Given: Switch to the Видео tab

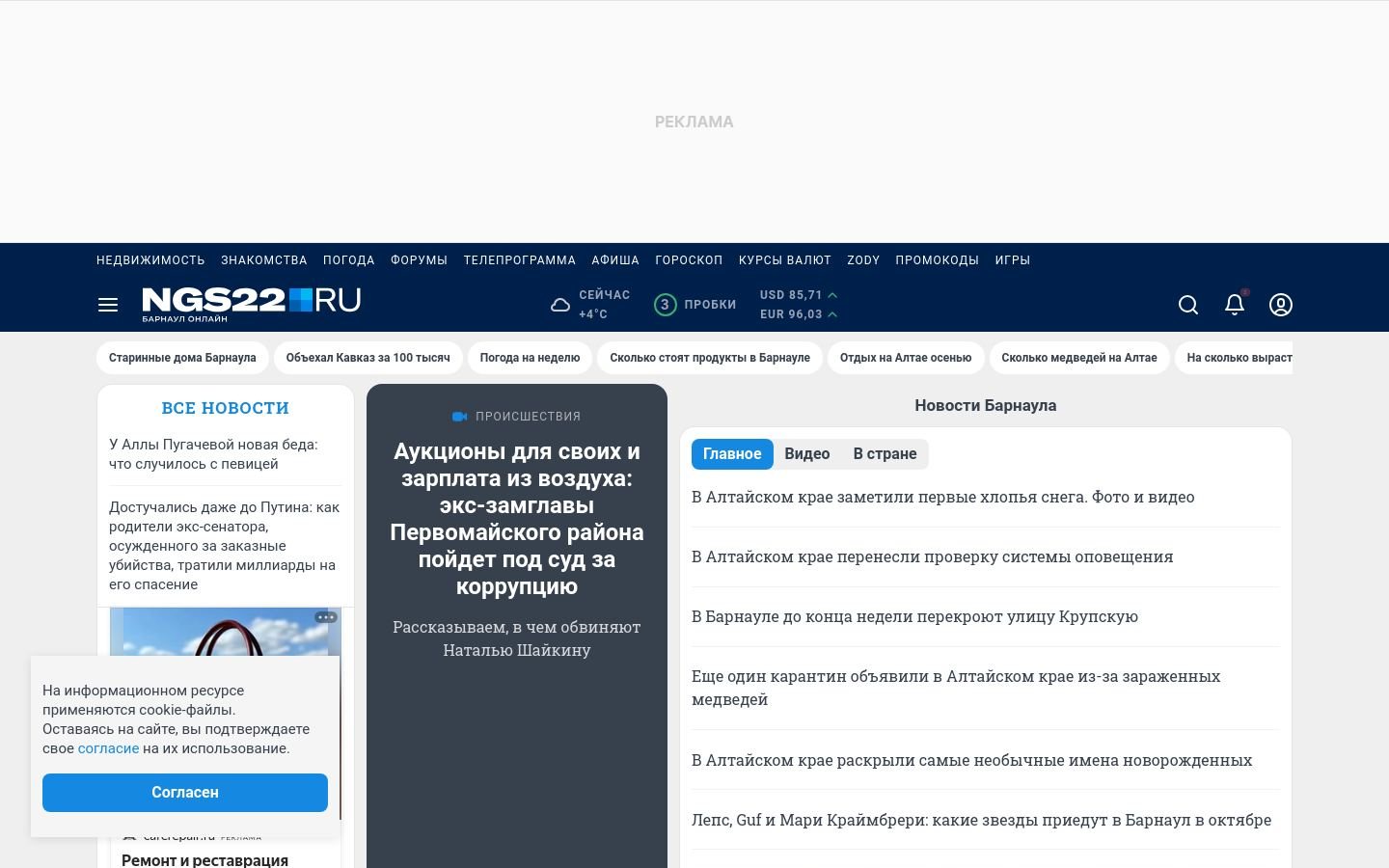Looking at the screenshot, I should coord(807,454).
